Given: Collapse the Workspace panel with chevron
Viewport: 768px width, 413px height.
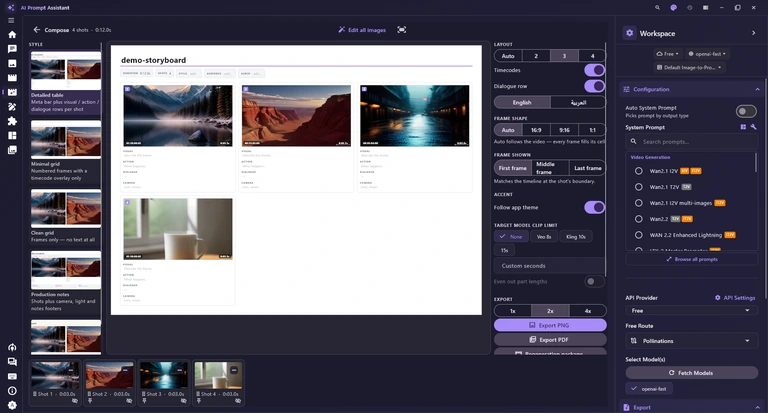Looking at the screenshot, I should (x=753, y=33).
